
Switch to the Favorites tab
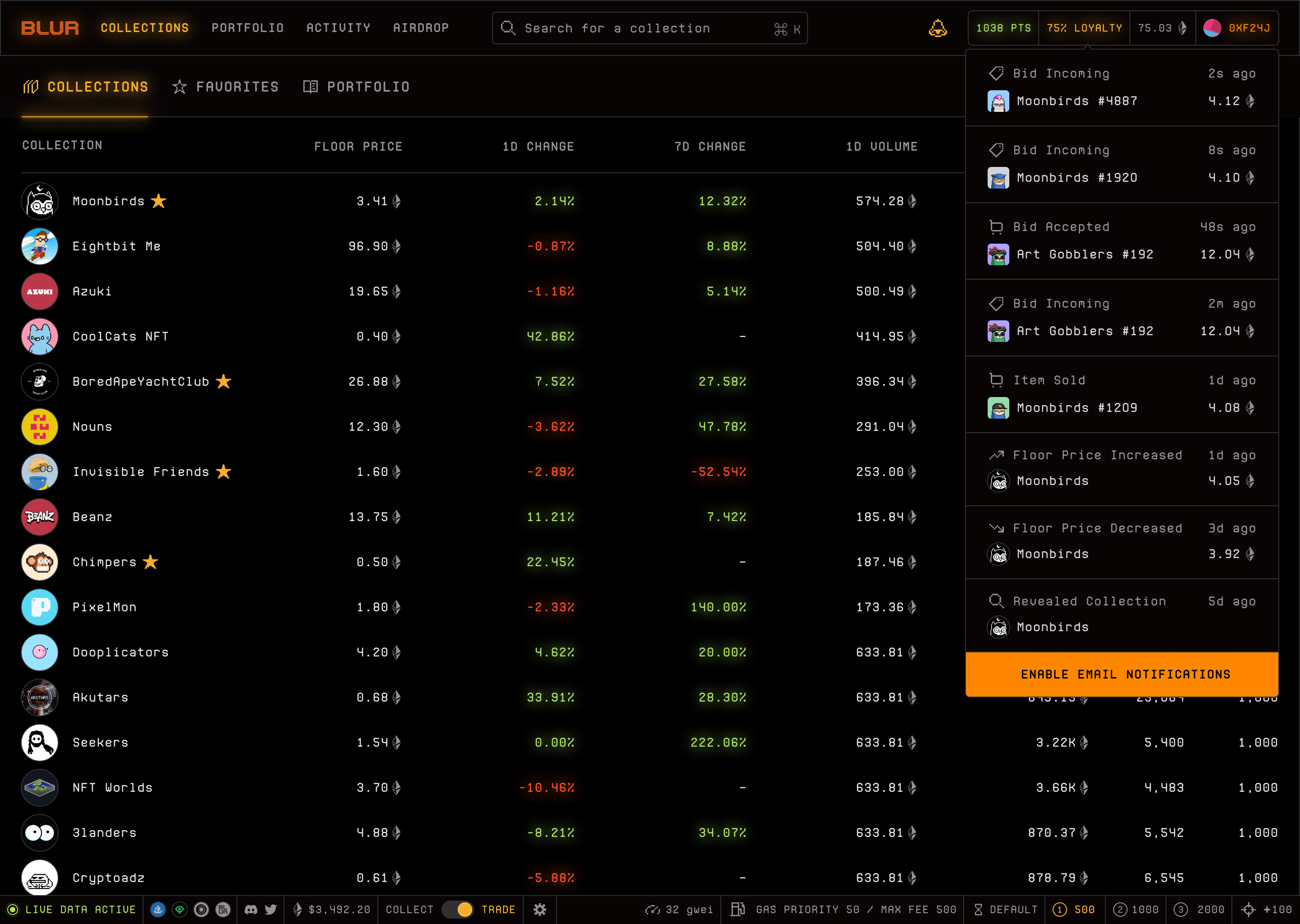[226, 87]
